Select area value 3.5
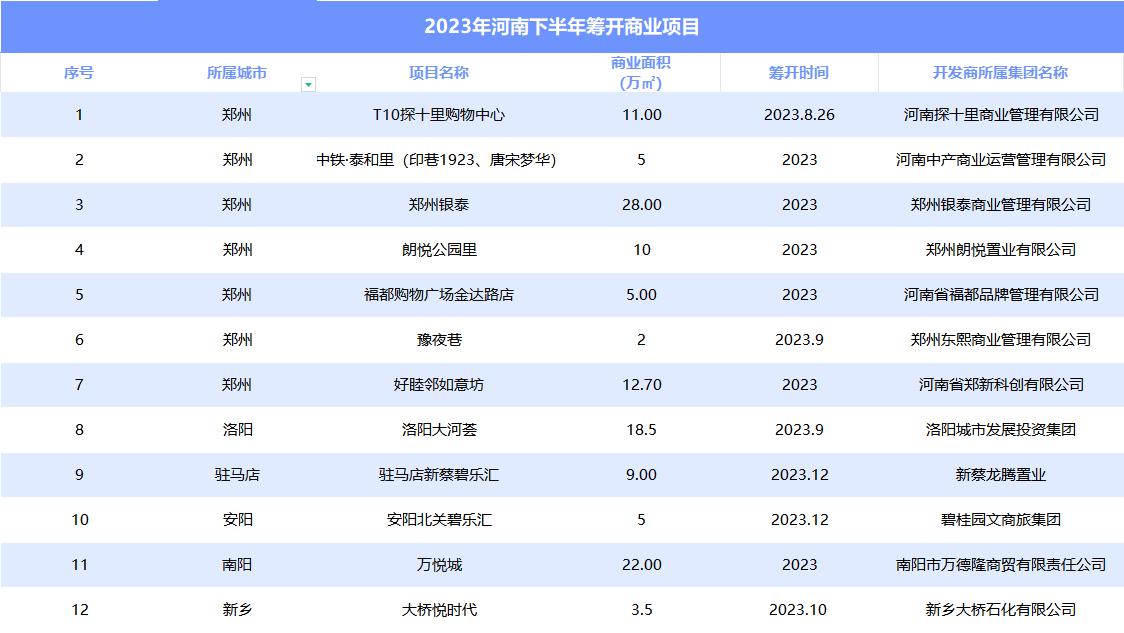 [642, 610]
